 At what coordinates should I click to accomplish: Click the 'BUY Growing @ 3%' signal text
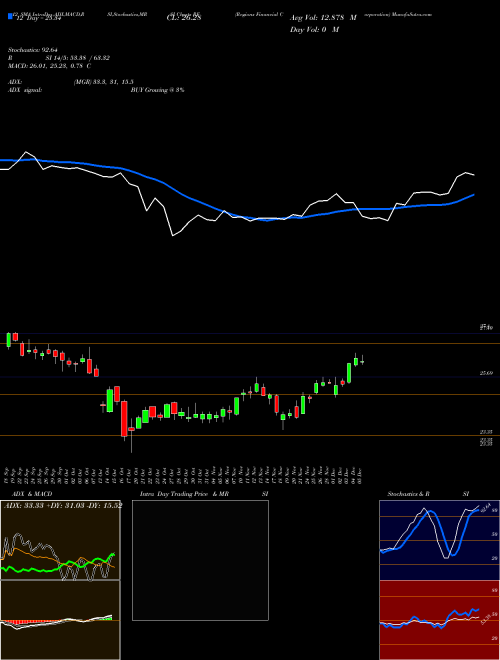157,90
